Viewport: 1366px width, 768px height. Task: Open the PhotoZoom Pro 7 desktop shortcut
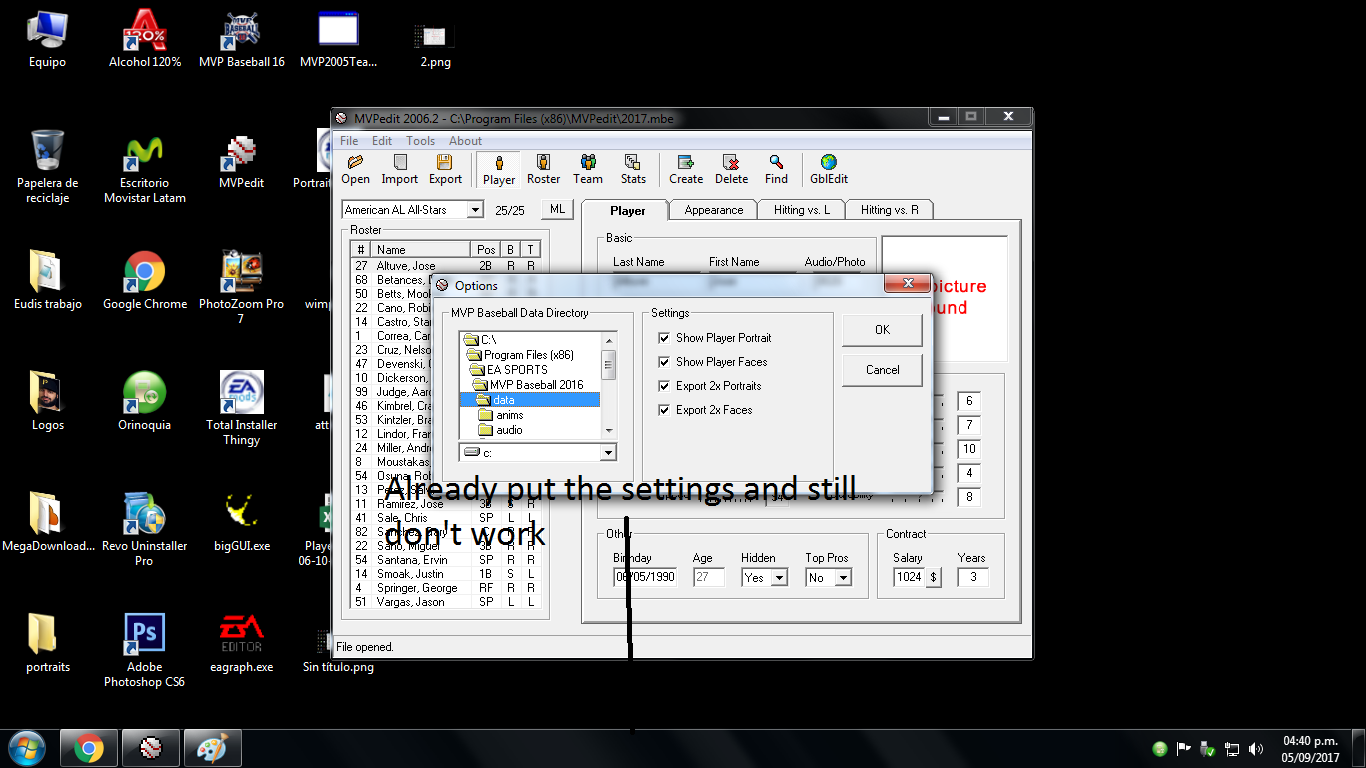pos(241,287)
